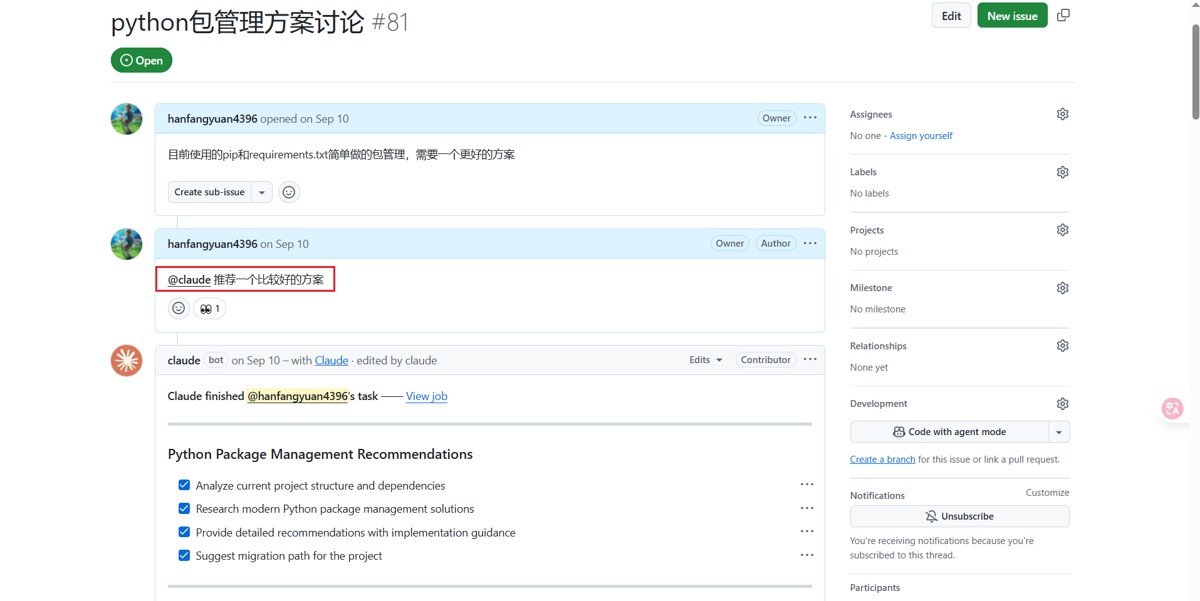Open the Labels gear settings
The height and width of the screenshot is (601, 1200).
click(x=1062, y=172)
